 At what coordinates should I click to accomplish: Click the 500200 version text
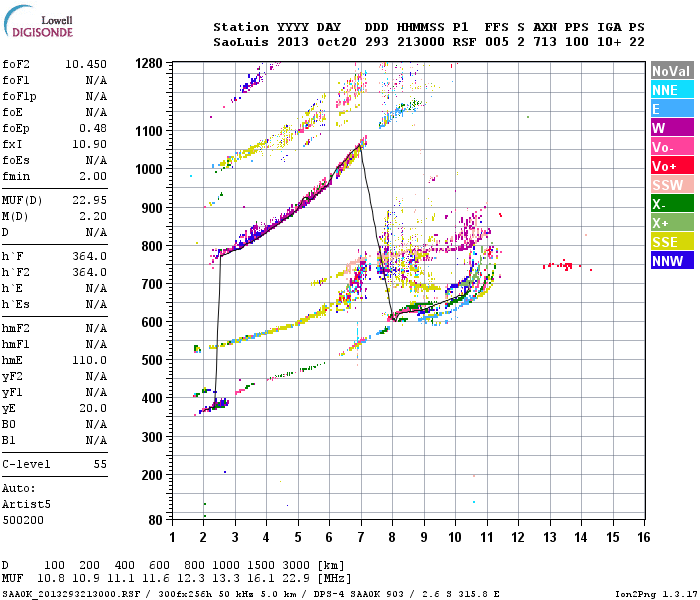23,520
